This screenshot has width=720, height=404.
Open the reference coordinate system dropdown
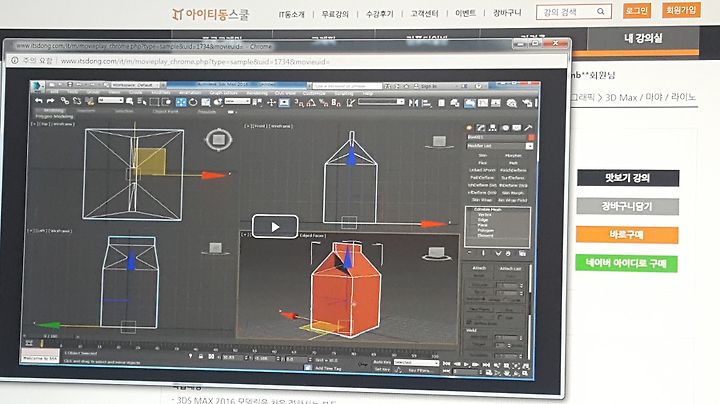coord(237,101)
